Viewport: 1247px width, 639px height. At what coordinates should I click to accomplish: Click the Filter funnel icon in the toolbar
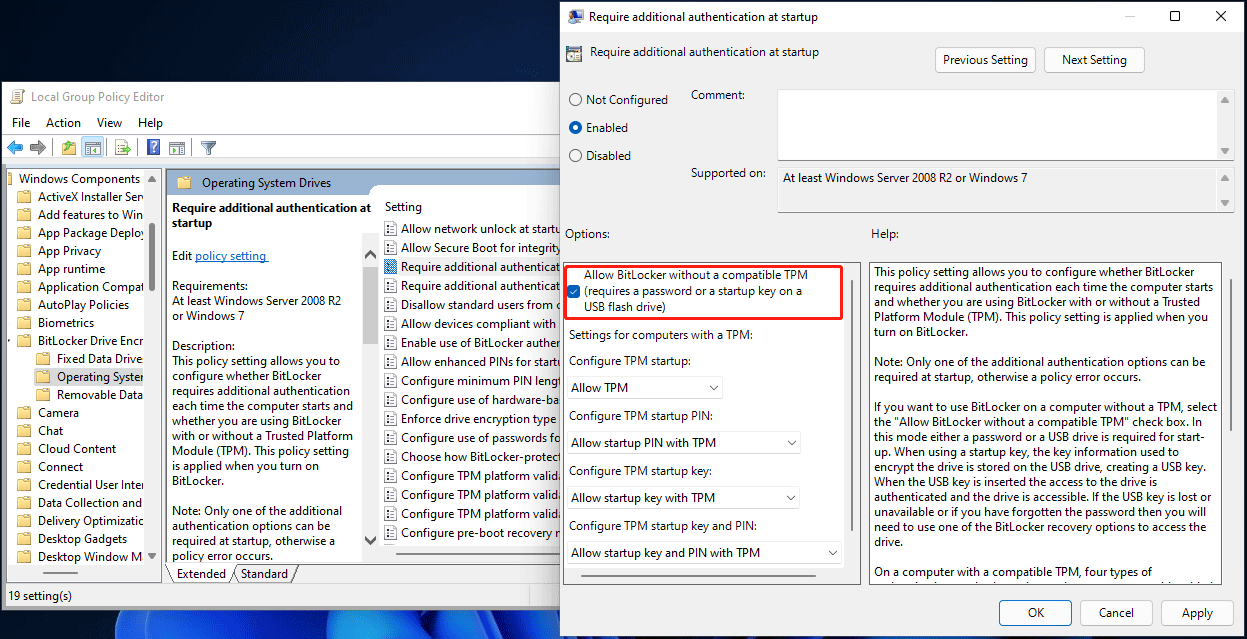(x=208, y=148)
